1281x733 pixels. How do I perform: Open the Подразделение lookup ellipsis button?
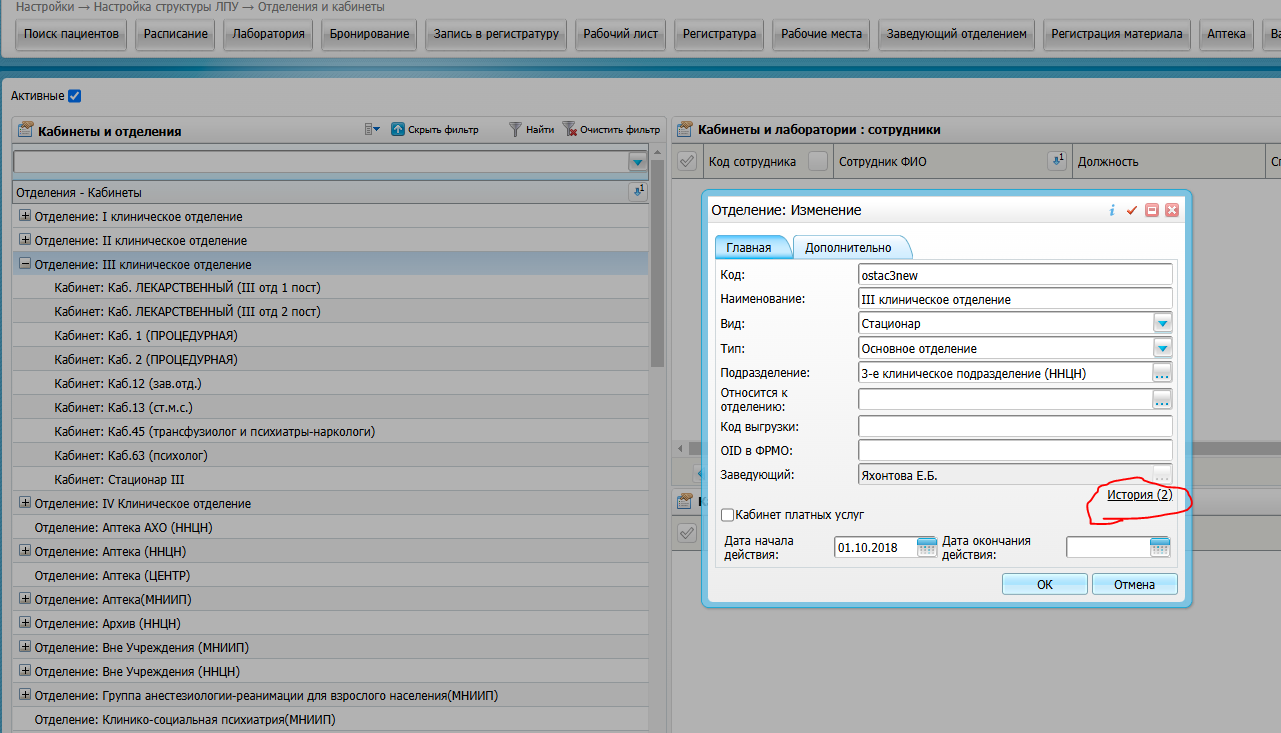(1161, 373)
